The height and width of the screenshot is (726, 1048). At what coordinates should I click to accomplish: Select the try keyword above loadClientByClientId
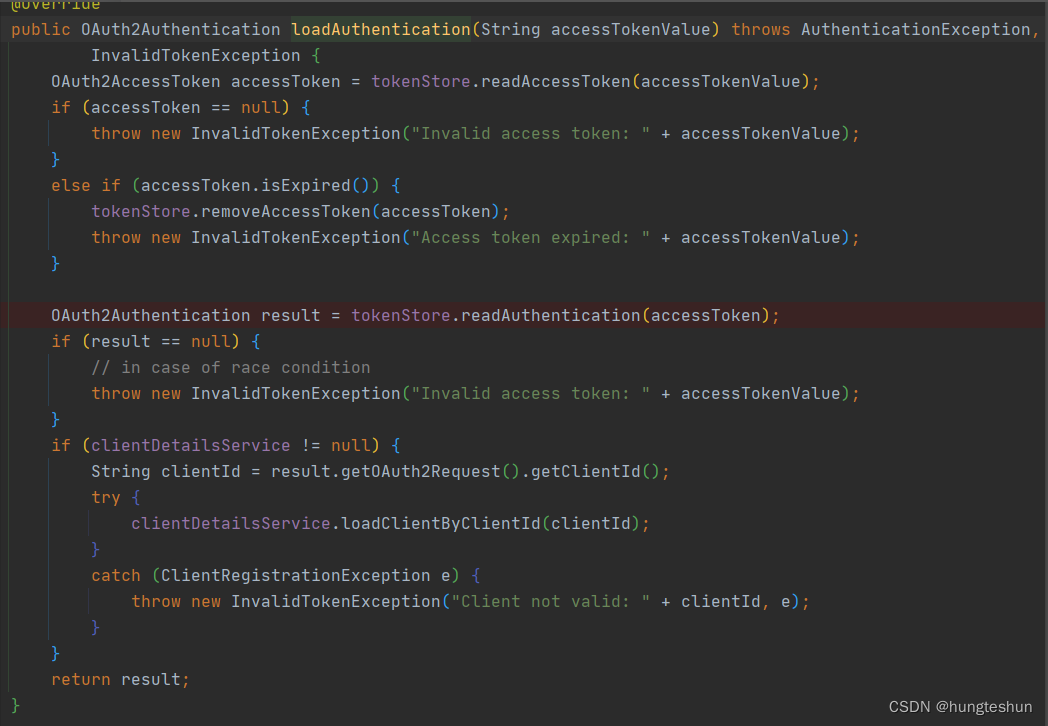(x=104, y=497)
